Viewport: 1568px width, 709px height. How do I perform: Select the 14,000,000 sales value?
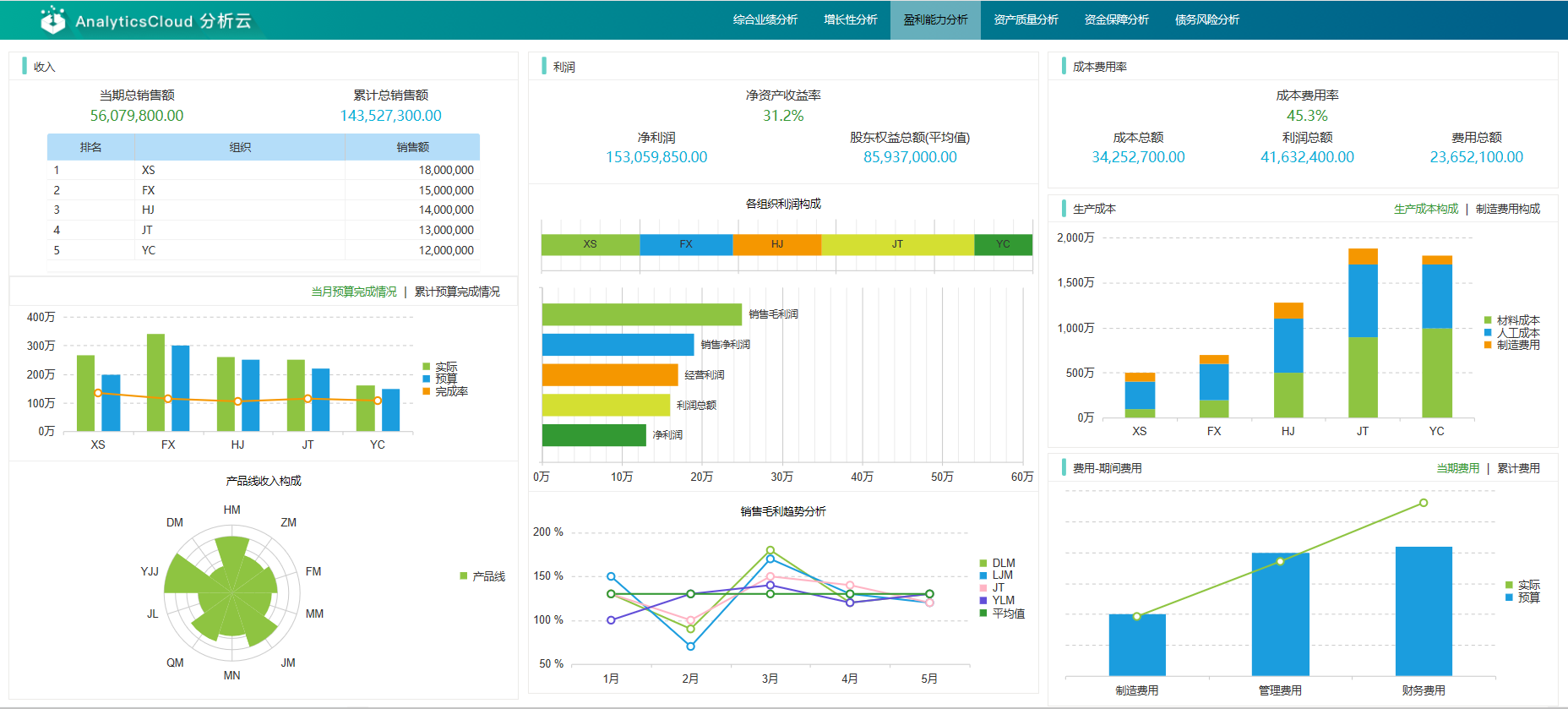[446, 210]
